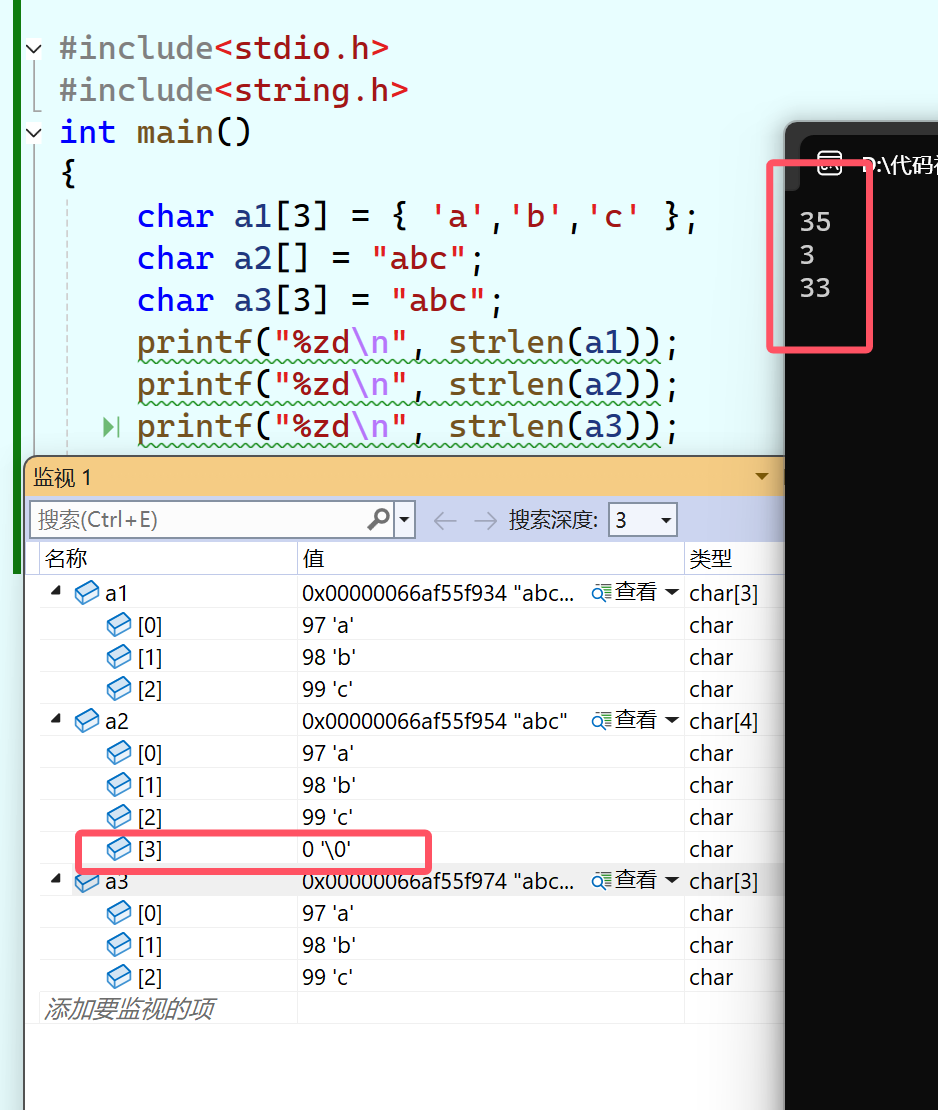938x1110 pixels.
Task: Select the a3 [2] element row
Action: pos(411,977)
